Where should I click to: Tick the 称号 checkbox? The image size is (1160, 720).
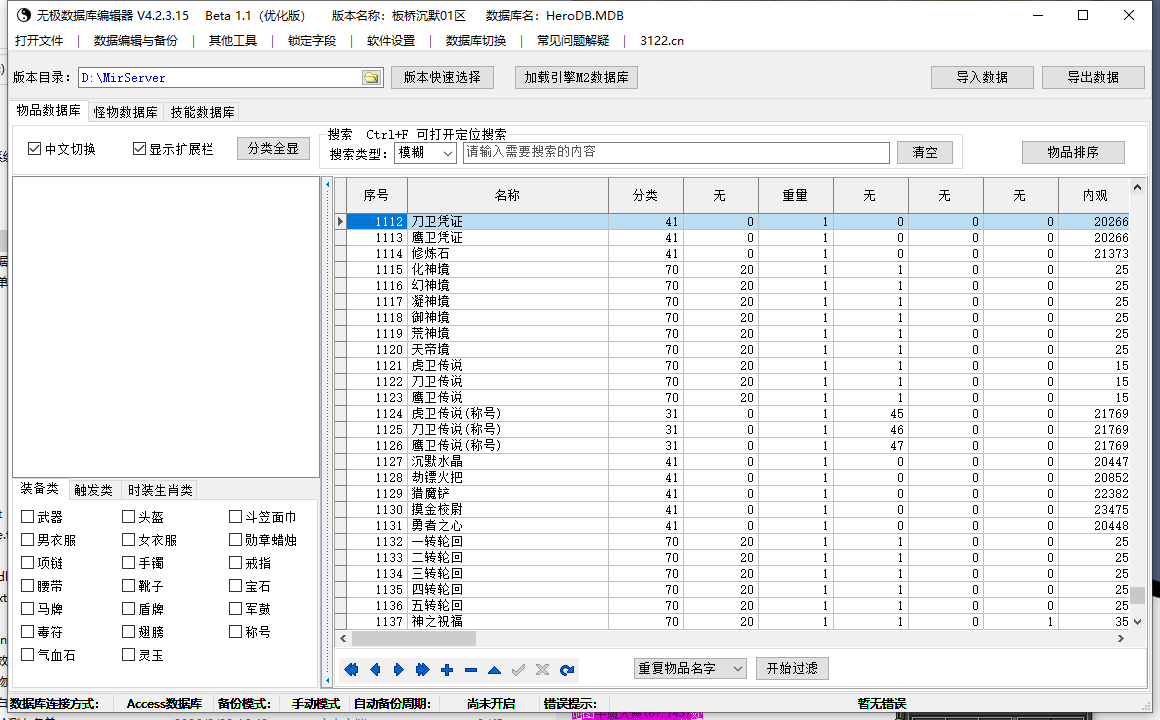(x=235, y=631)
